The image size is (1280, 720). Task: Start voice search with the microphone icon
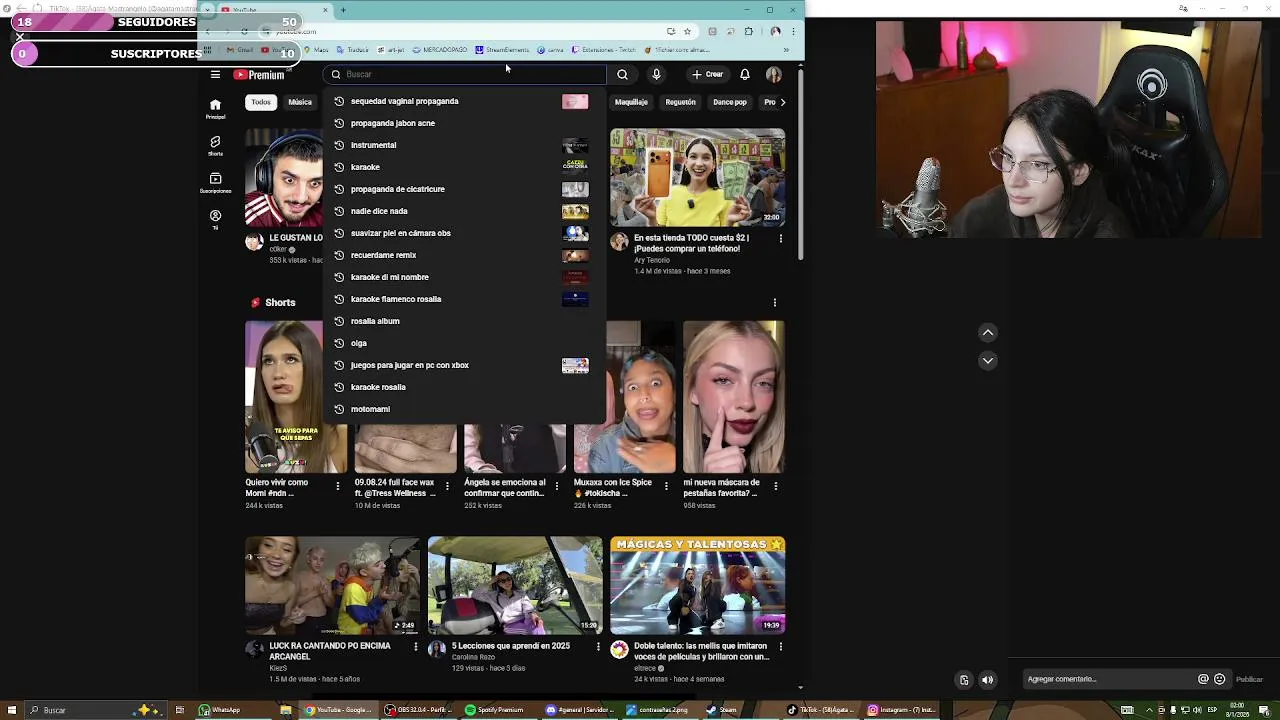coord(656,74)
